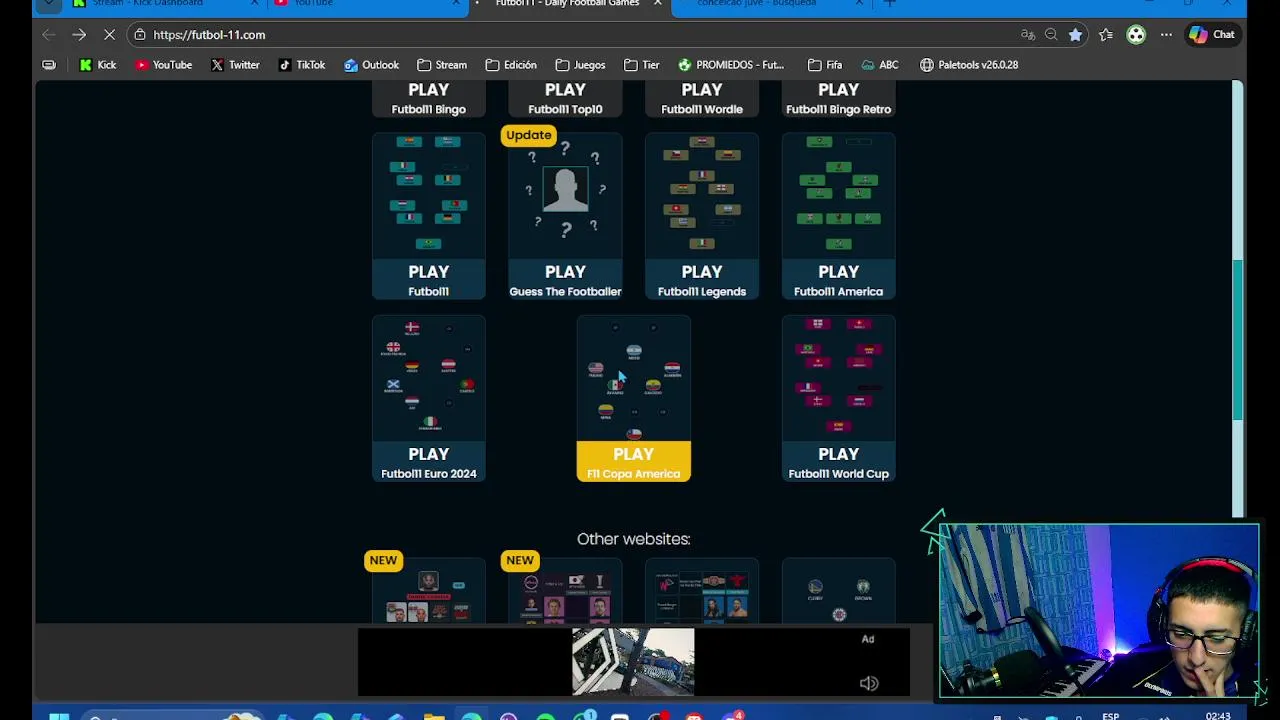Open the wrestling grid website card
The width and height of the screenshot is (1280, 720).
[x=702, y=592]
